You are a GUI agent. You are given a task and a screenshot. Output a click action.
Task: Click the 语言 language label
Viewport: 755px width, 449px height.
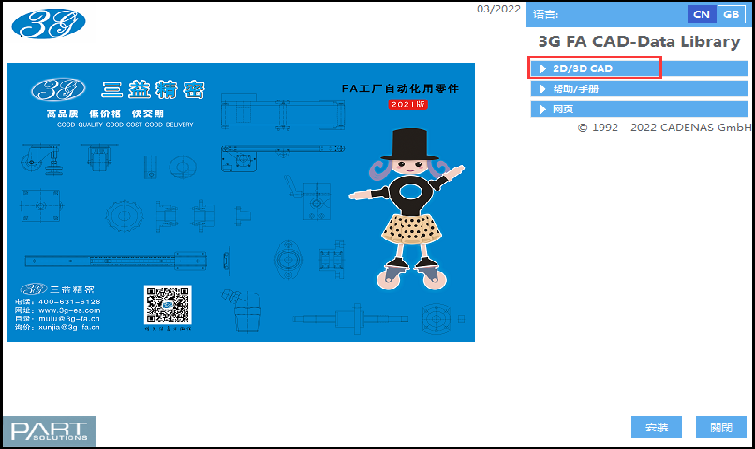pos(545,14)
